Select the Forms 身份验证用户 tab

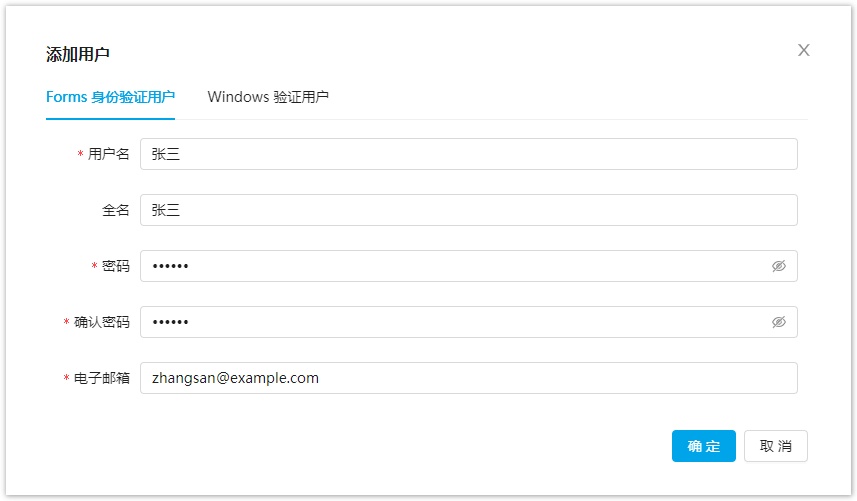tap(110, 97)
